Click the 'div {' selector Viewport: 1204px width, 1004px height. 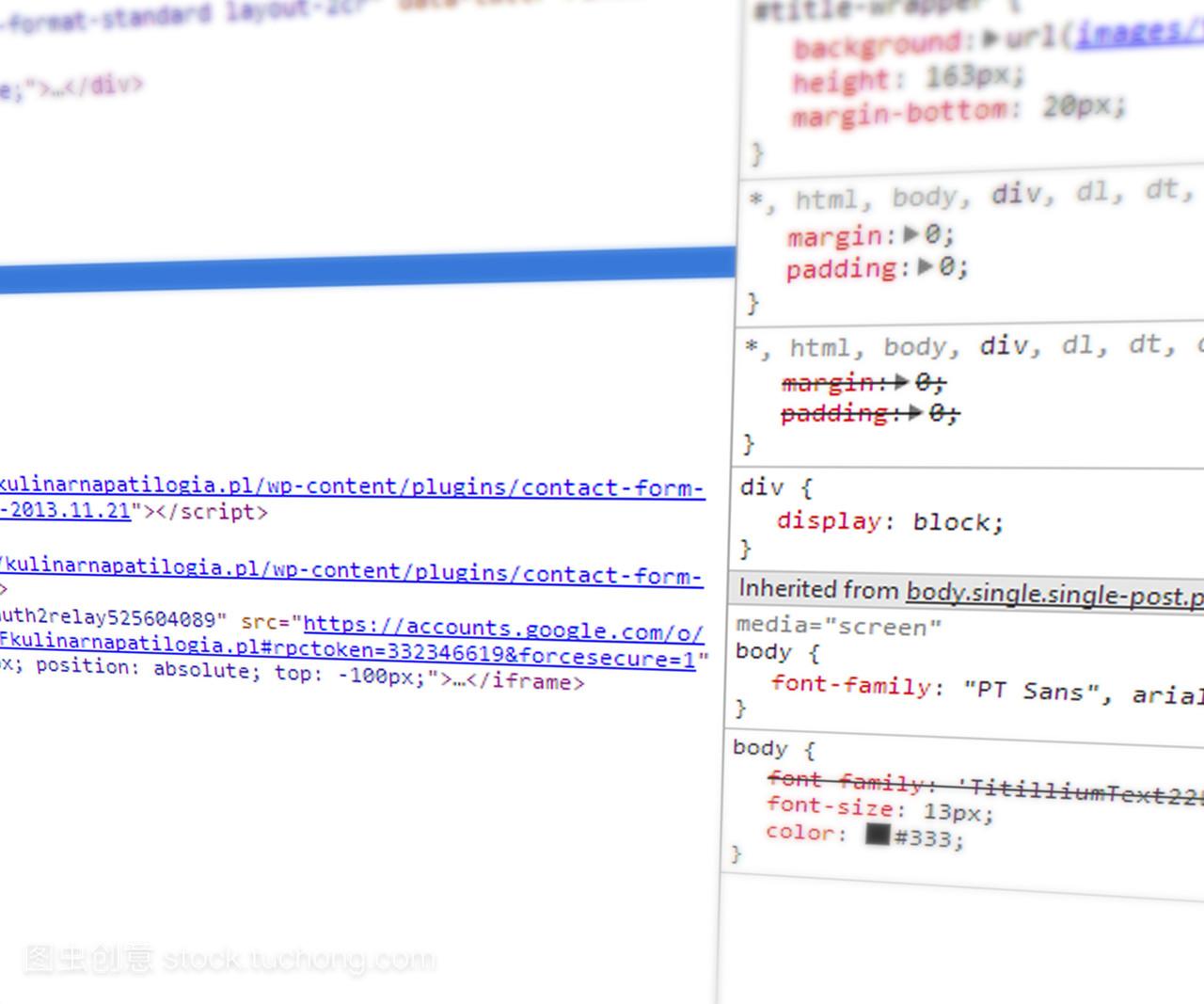776,487
